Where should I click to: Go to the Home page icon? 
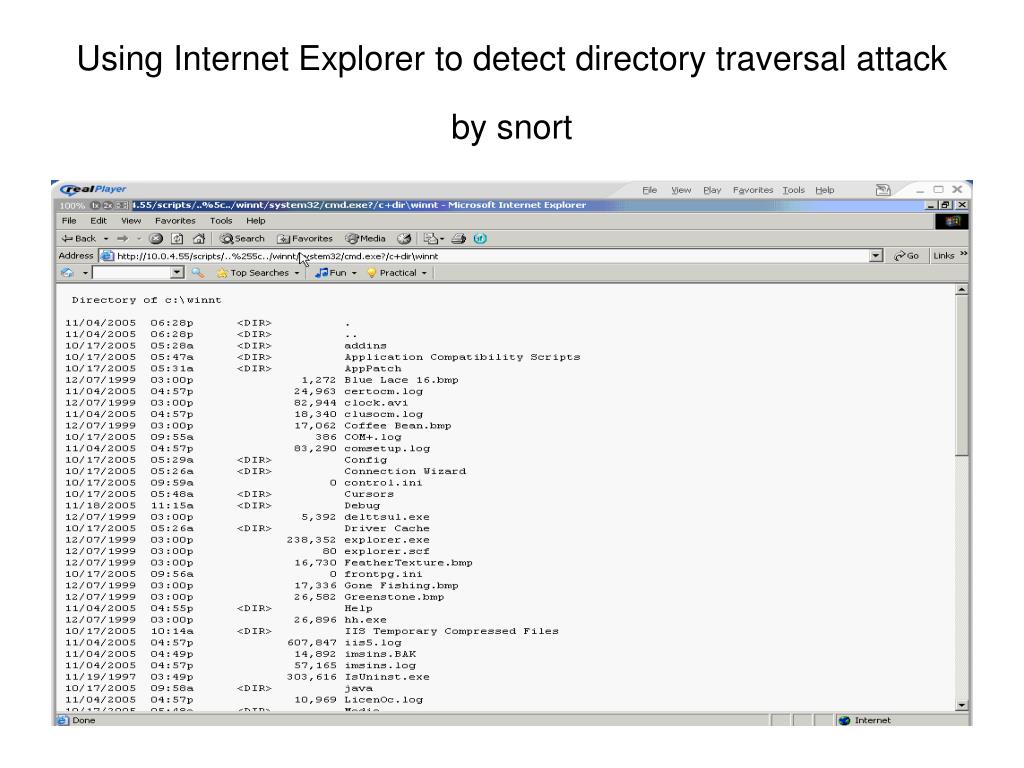tap(199, 238)
